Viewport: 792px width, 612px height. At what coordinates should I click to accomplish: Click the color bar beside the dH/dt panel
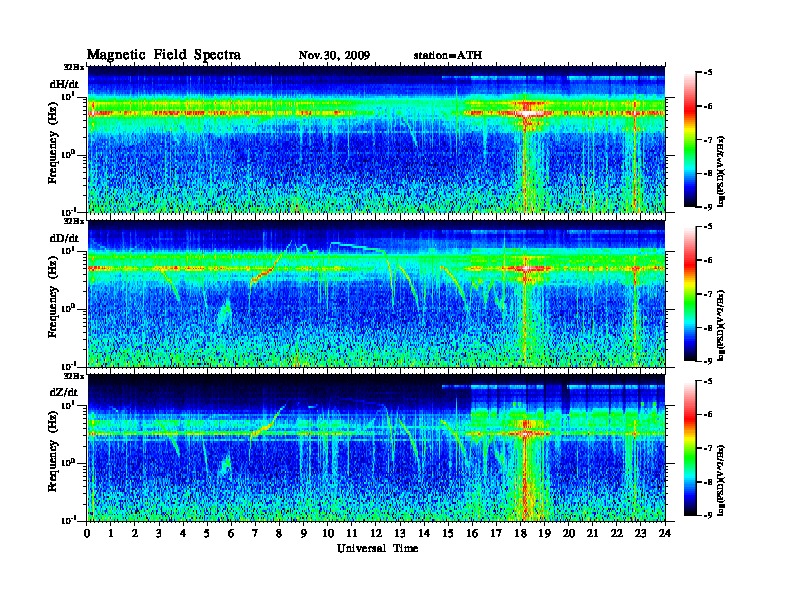coord(690,140)
